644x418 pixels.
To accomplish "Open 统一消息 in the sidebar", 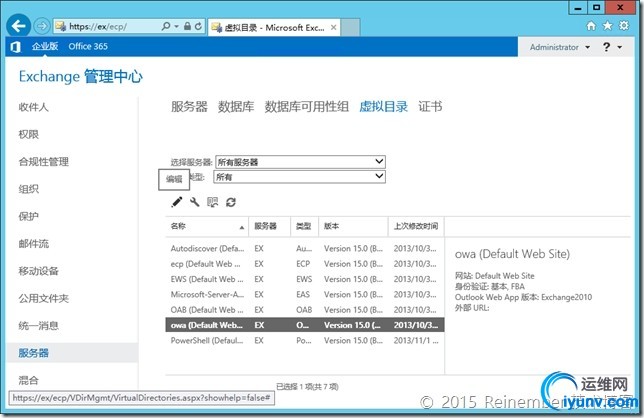I will coord(39,326).
